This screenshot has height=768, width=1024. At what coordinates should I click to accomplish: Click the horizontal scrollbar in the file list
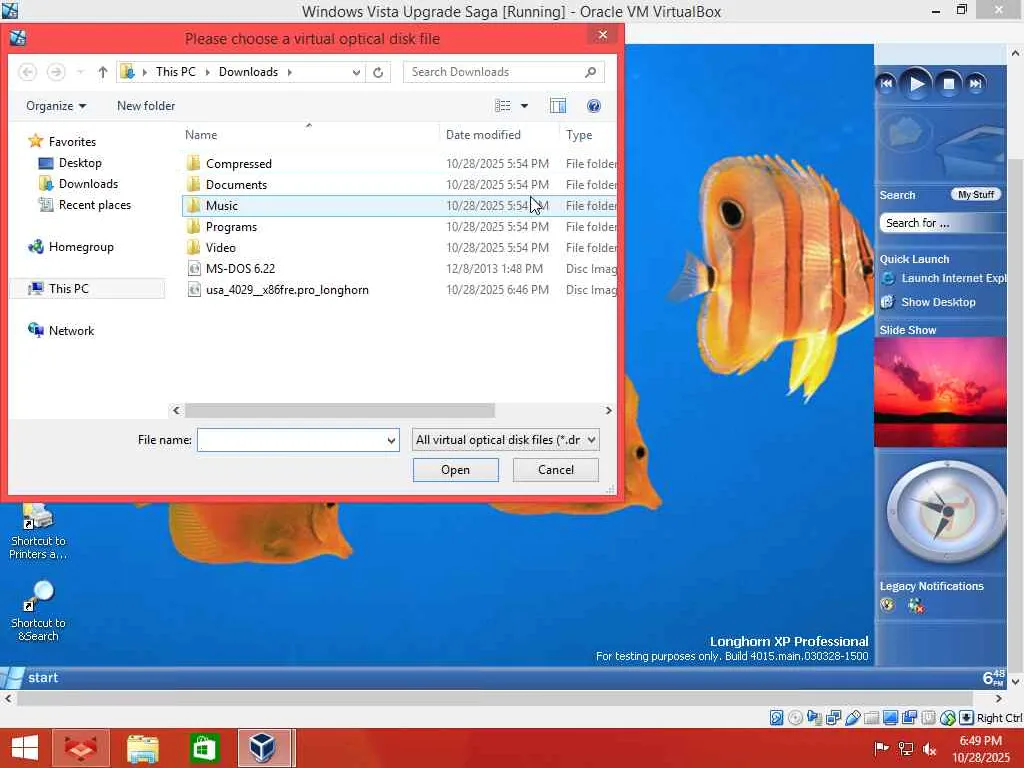(x=340, y=410)
